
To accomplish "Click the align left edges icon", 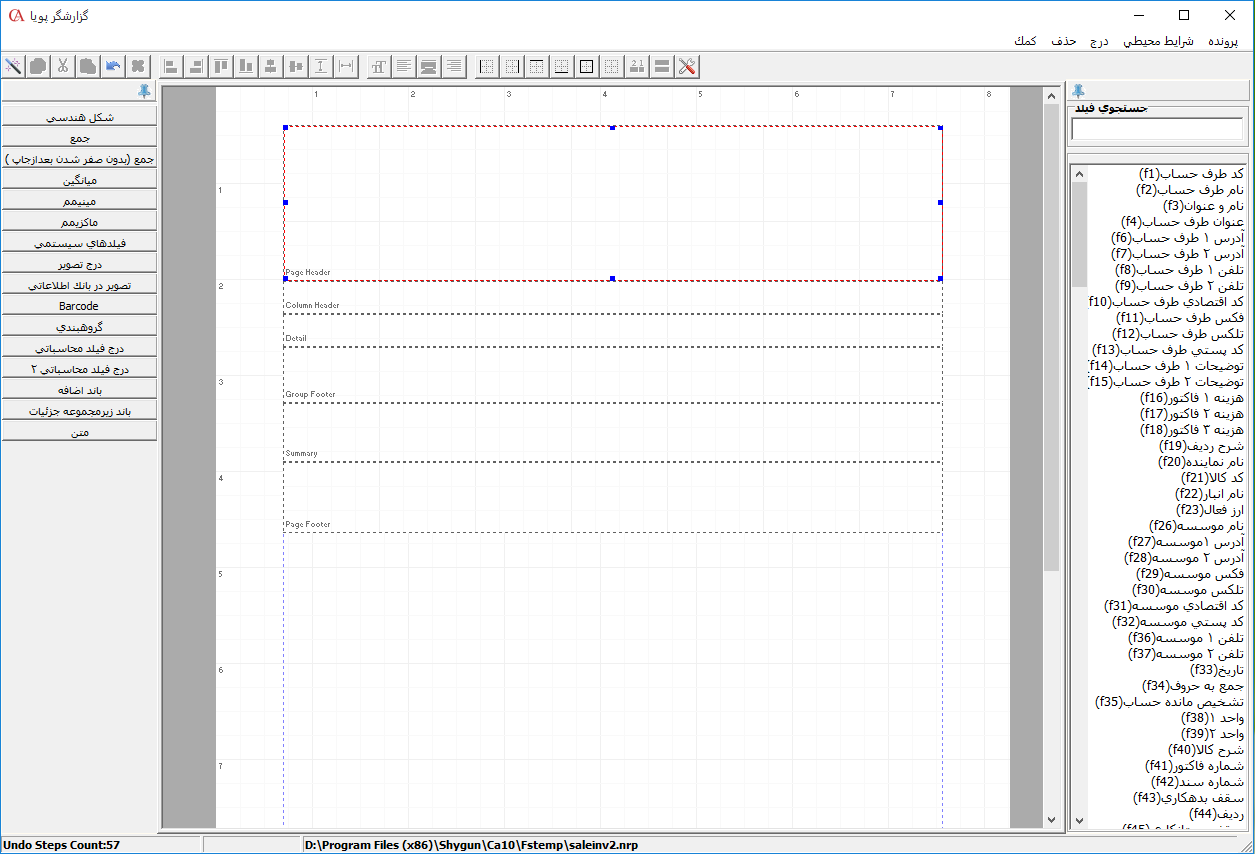I will pyautogui.click(x=171, y=66).
